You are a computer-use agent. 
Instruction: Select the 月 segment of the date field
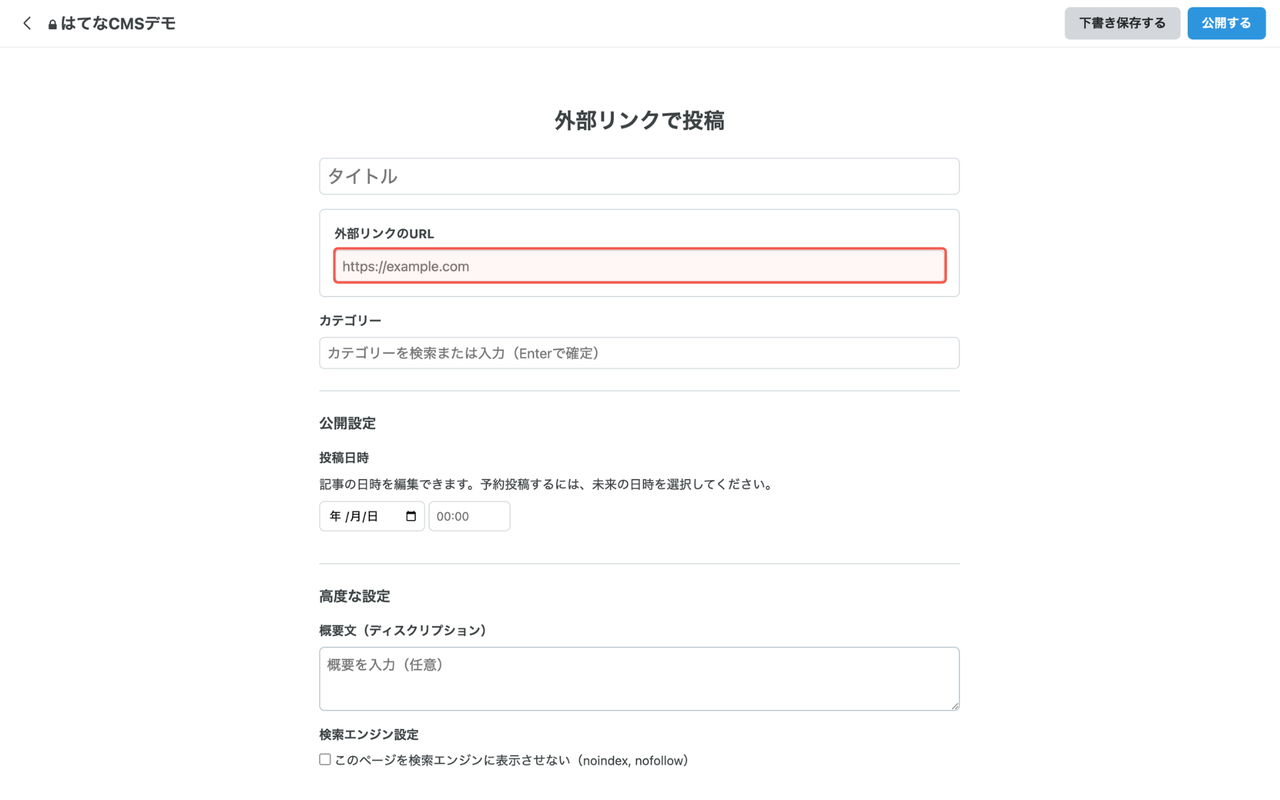click(355, 516)
